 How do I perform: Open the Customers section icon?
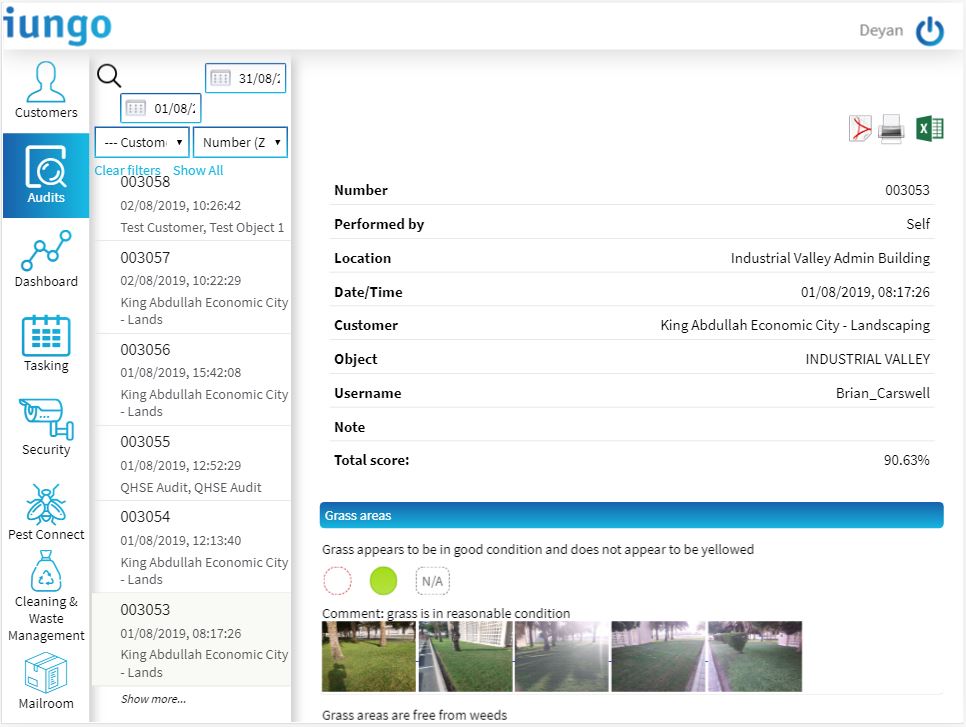[x=46, y=82]
